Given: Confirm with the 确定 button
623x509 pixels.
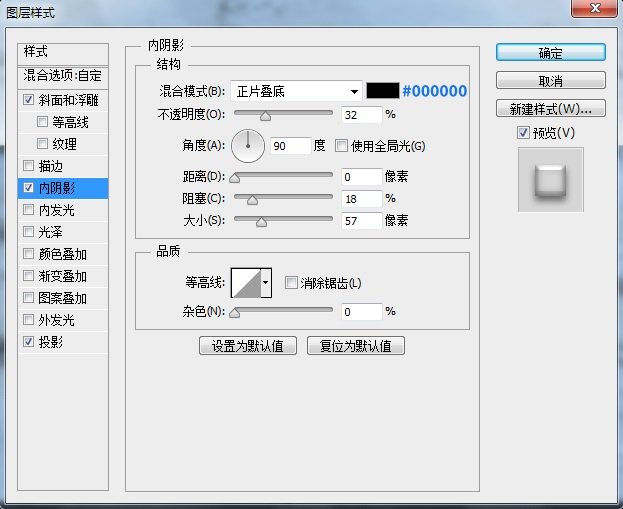Looking at the screenshot, I should (x=551, y=52).
